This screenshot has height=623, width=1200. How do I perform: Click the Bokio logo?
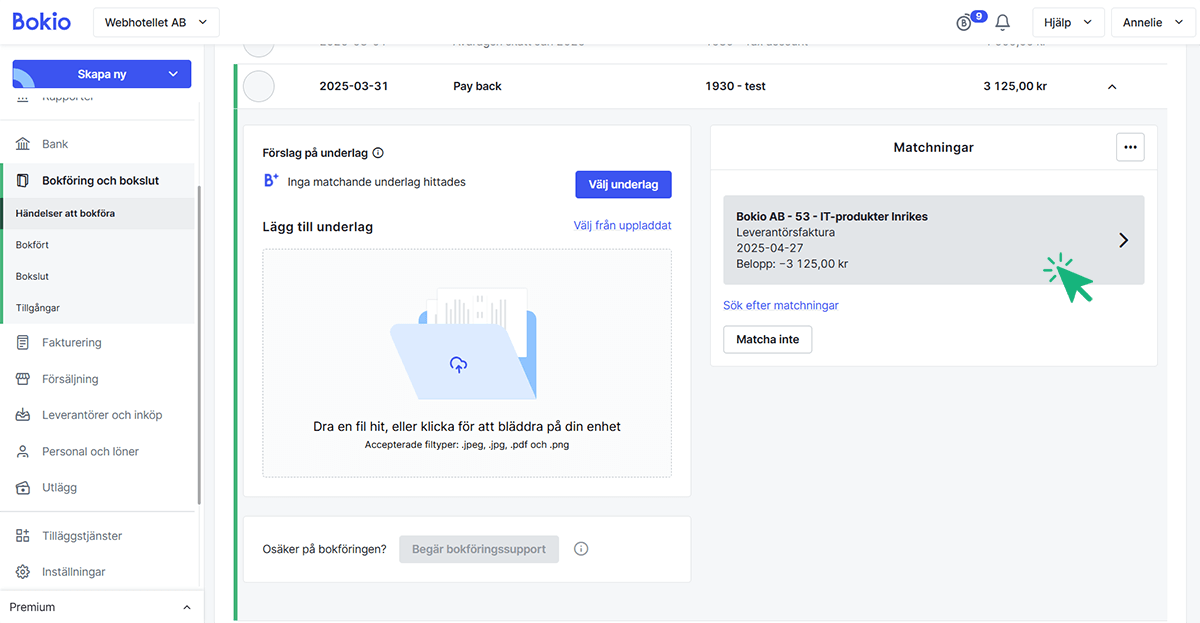[x=42, y=21]
